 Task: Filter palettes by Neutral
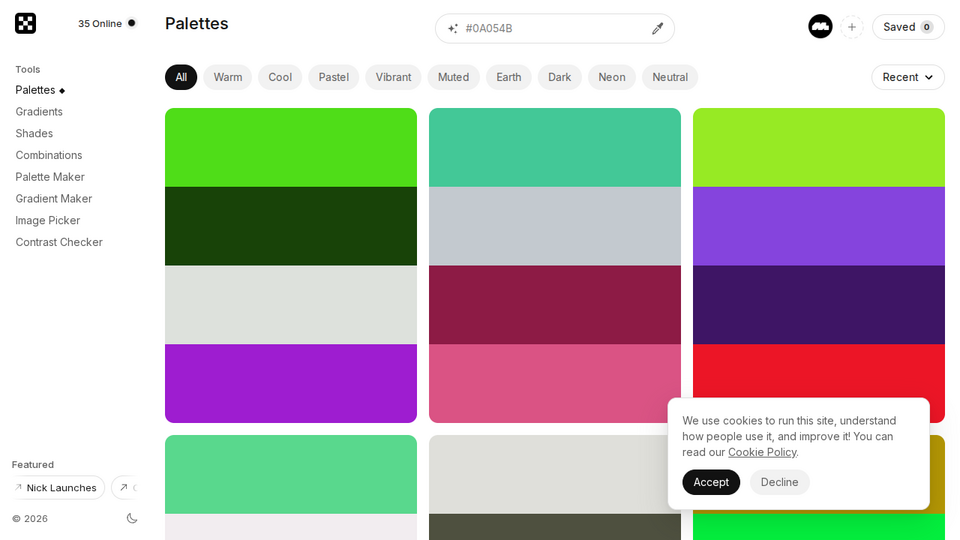(x=670, y=77)
